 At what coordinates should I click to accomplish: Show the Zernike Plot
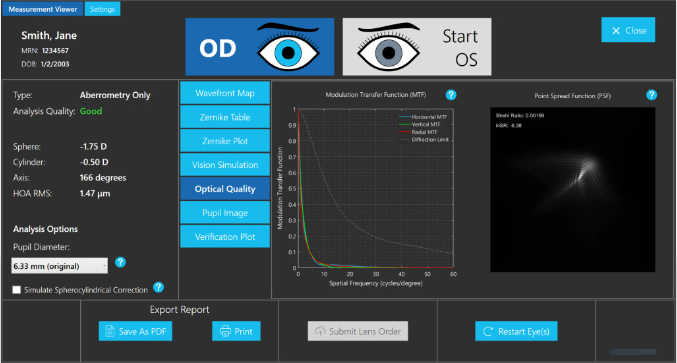point(225,141)
